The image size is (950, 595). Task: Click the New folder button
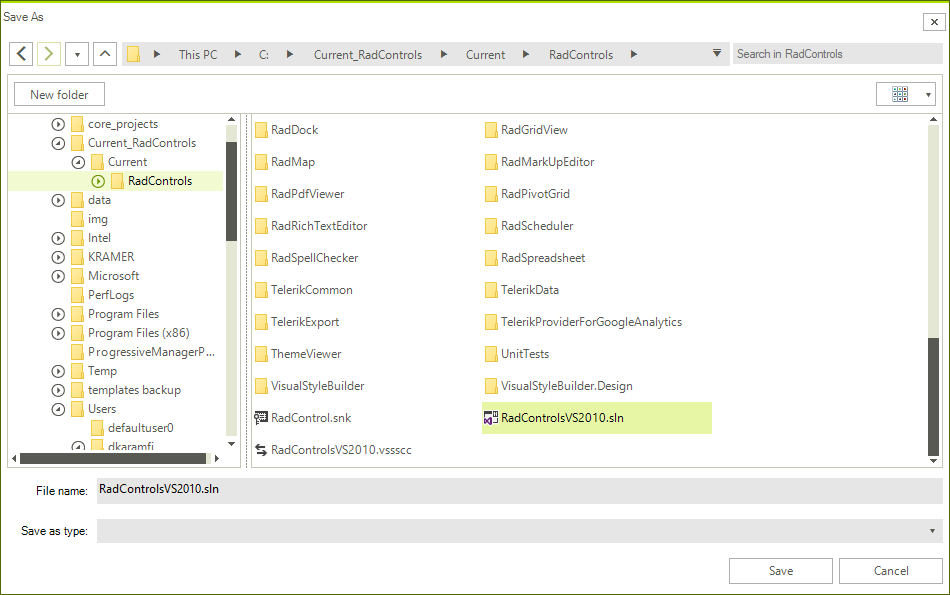click(x=58, y=93)
